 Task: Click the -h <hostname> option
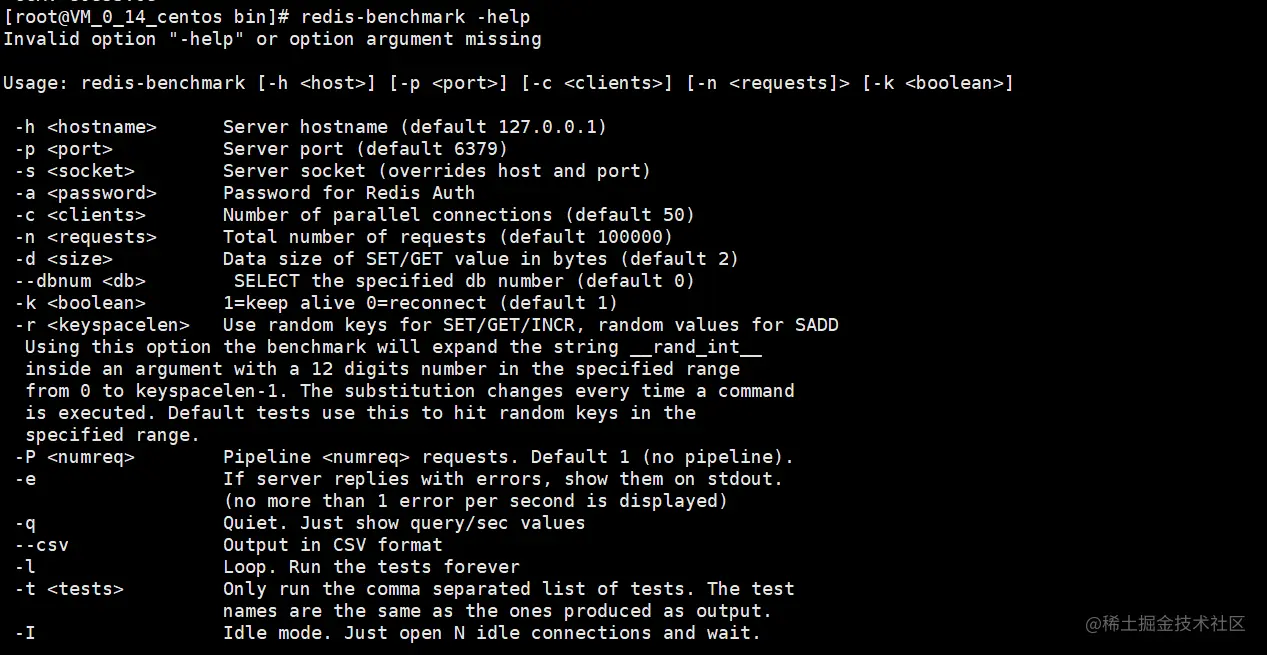pos(86,127)
